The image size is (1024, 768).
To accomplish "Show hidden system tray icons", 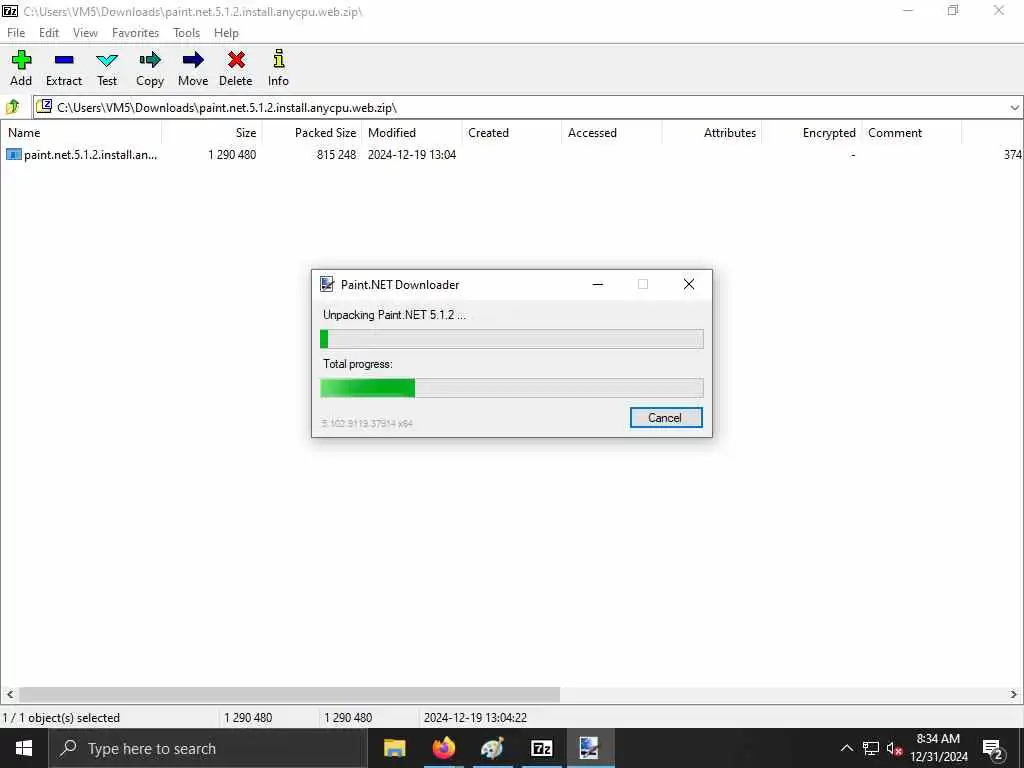I will coord(846,748).
